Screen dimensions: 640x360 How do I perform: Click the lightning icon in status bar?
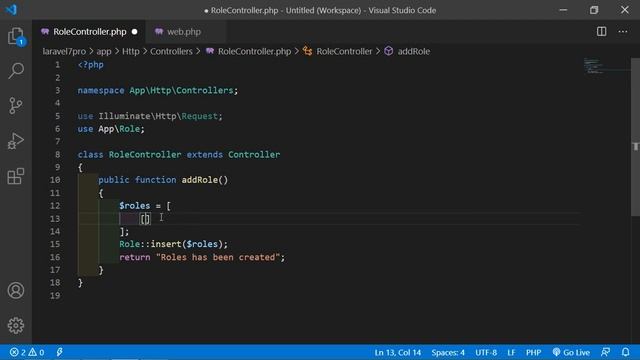click(60, 352)
